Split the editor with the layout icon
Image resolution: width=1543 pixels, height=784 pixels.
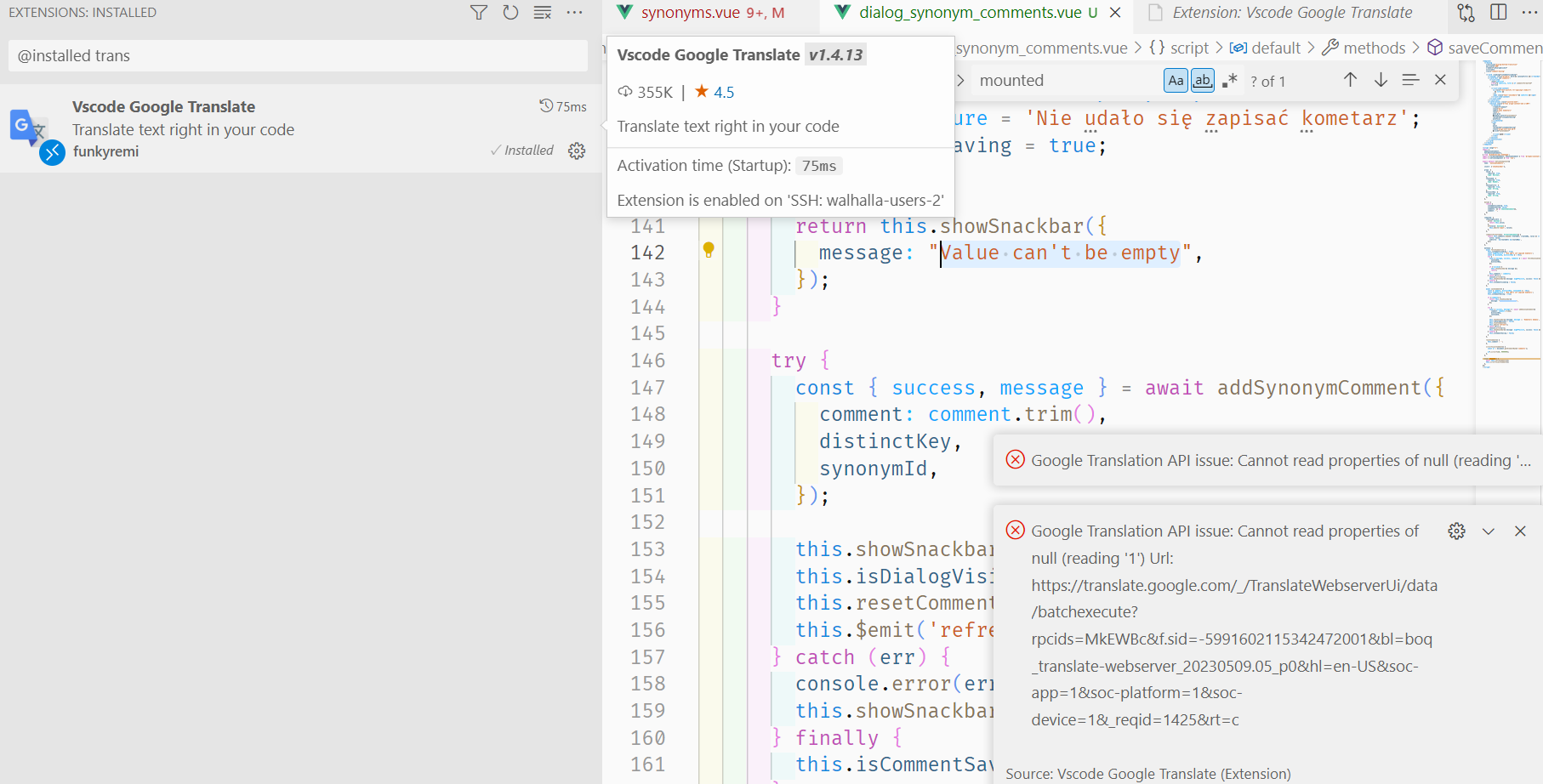click(x=1498, y=13)
